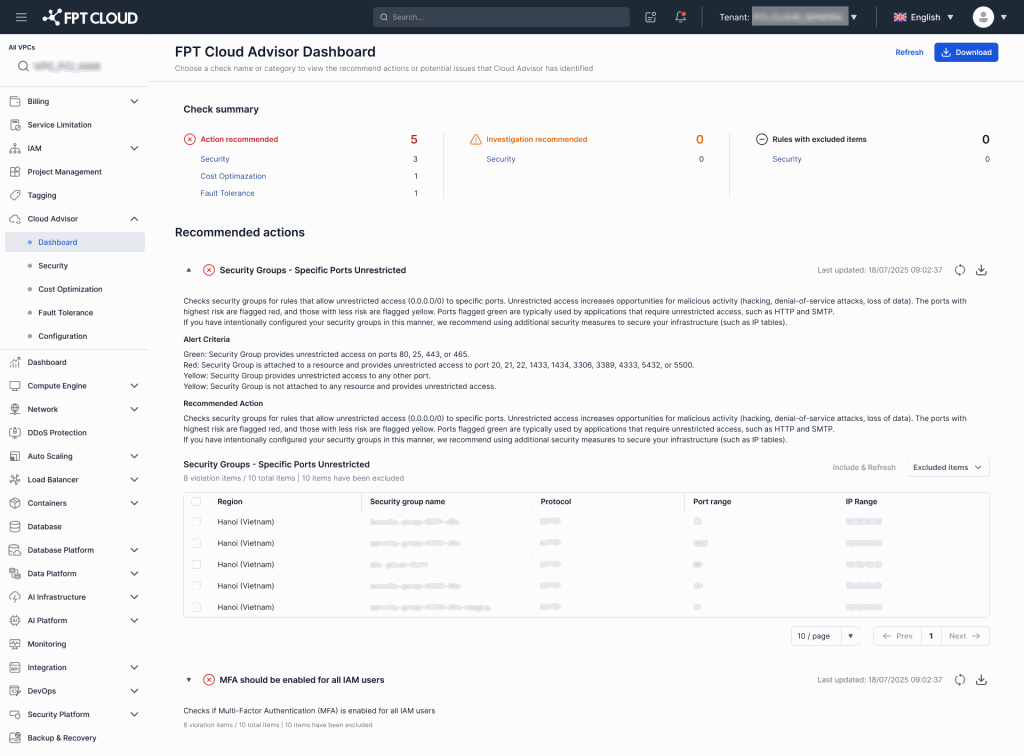Viewport: 1024px width, 756px height.
Task: Click the FPT Cloud logo
Action: coord(90,18)
